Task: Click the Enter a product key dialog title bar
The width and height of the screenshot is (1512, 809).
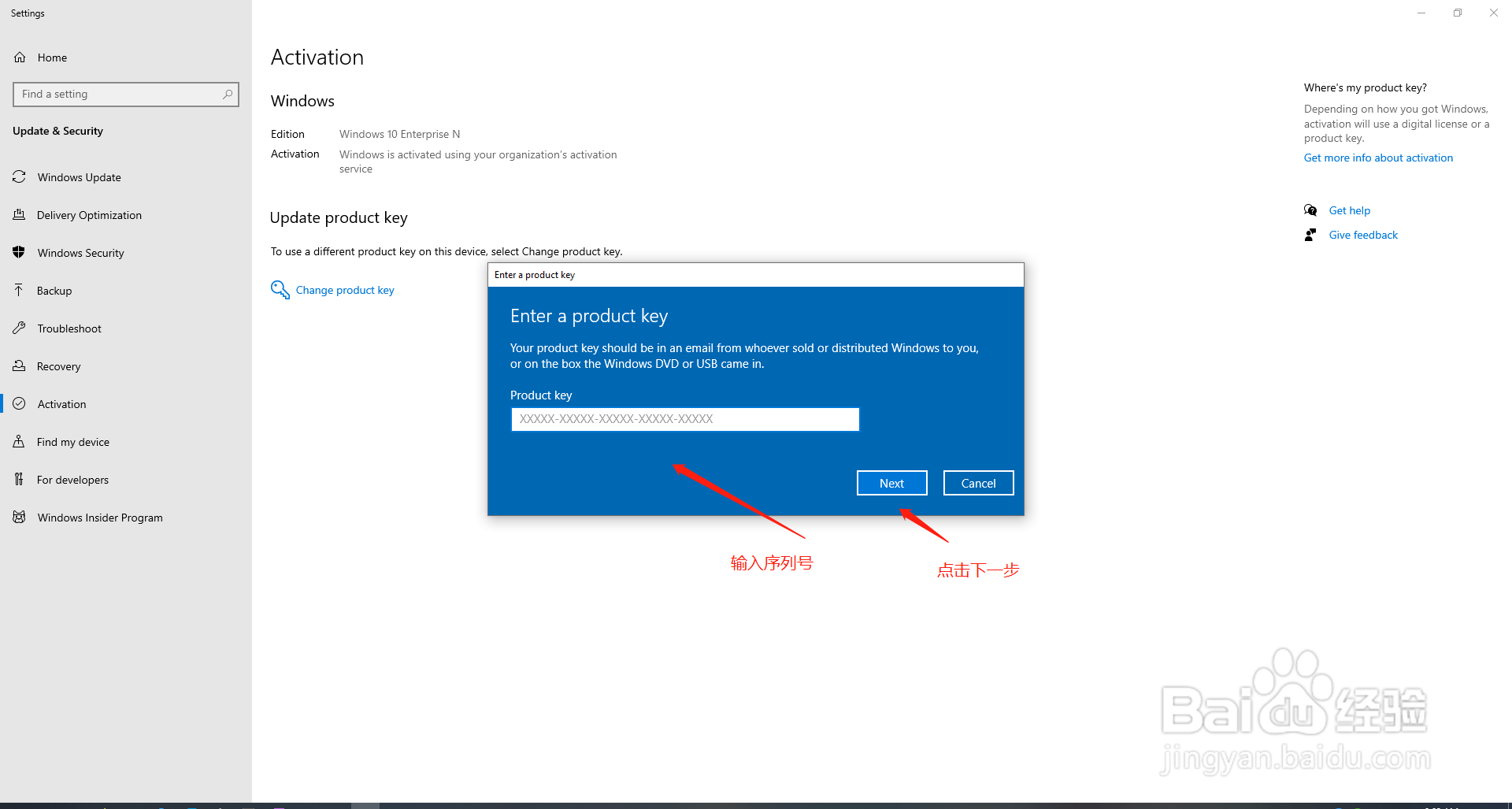Action: click(756, 275)
